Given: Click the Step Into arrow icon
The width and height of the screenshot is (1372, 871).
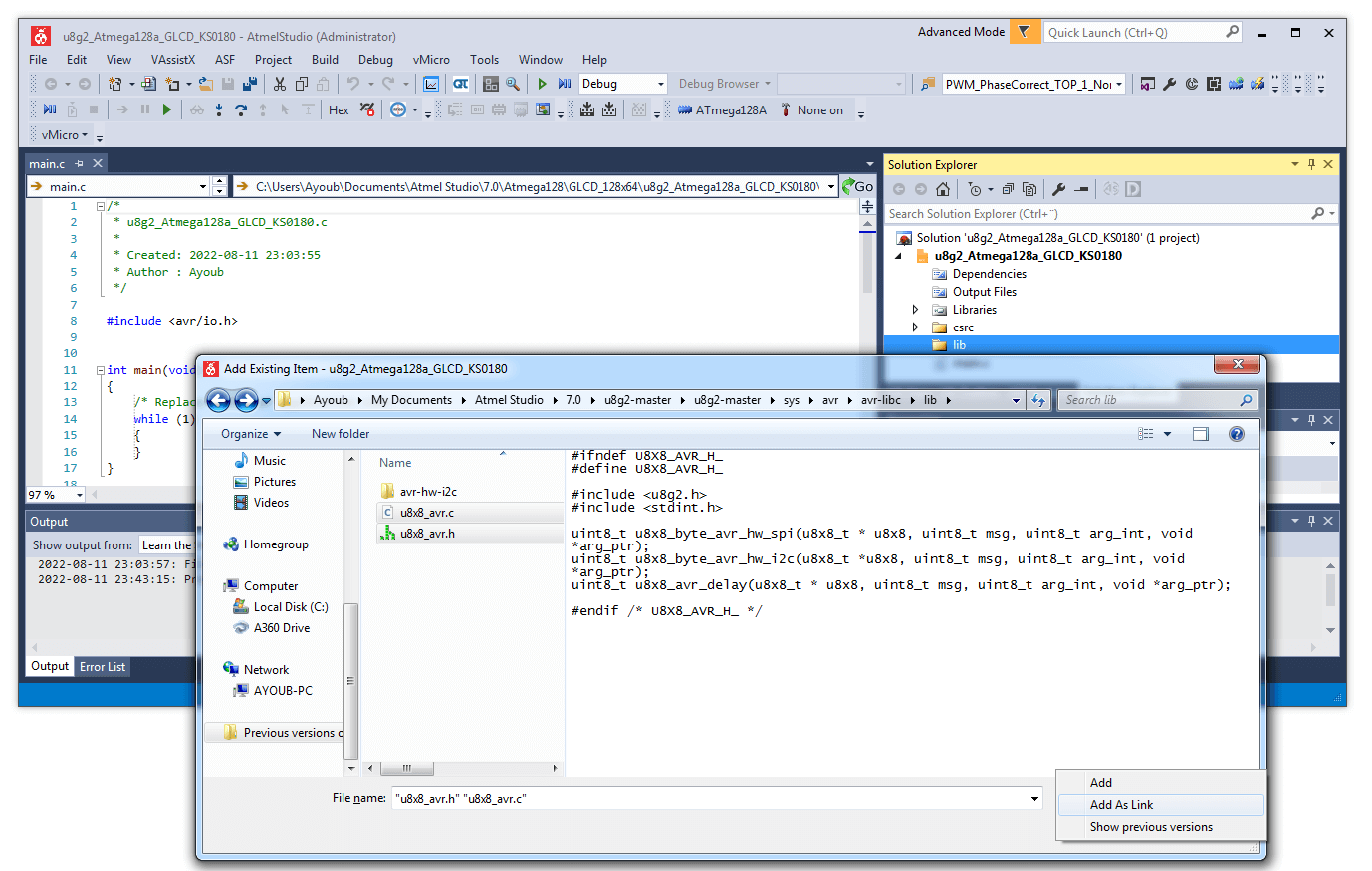Looking at the screenshot, I should pyautogui.click(x=219, y=109).
